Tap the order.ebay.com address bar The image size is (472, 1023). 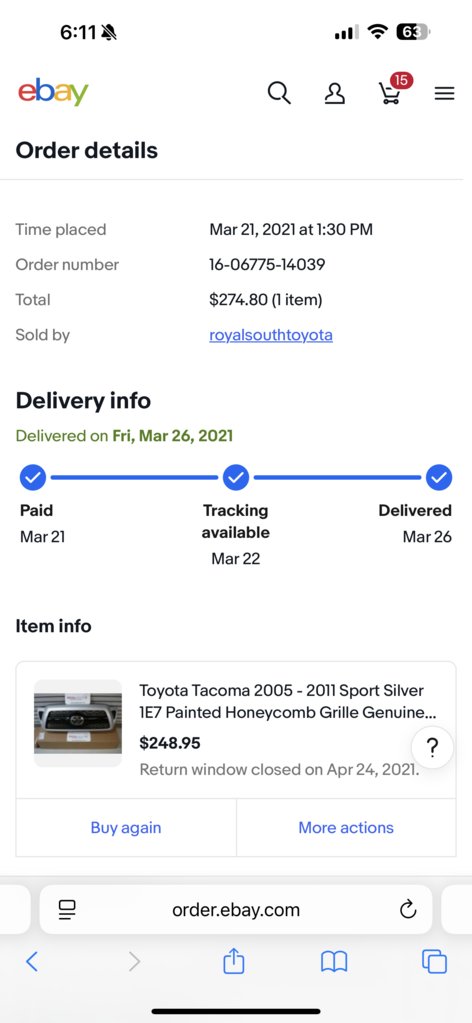236,909
